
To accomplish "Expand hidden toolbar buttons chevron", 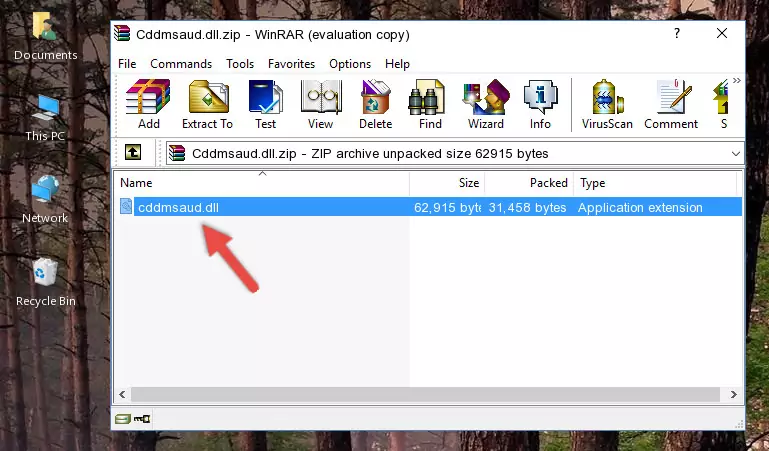I will tap(737, 80).
